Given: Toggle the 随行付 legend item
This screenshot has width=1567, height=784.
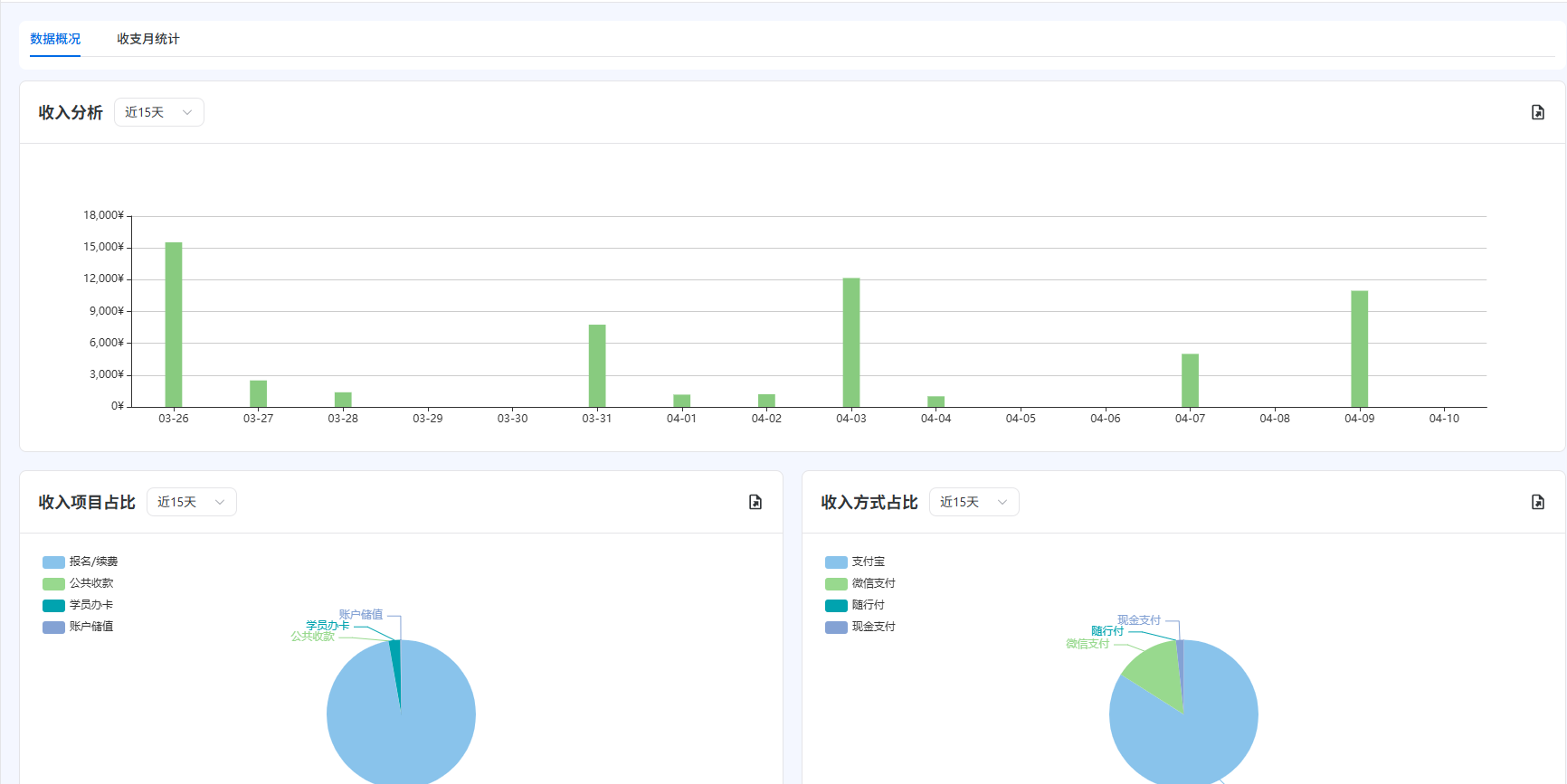Looking at the screenshot, I should (856, 605).
